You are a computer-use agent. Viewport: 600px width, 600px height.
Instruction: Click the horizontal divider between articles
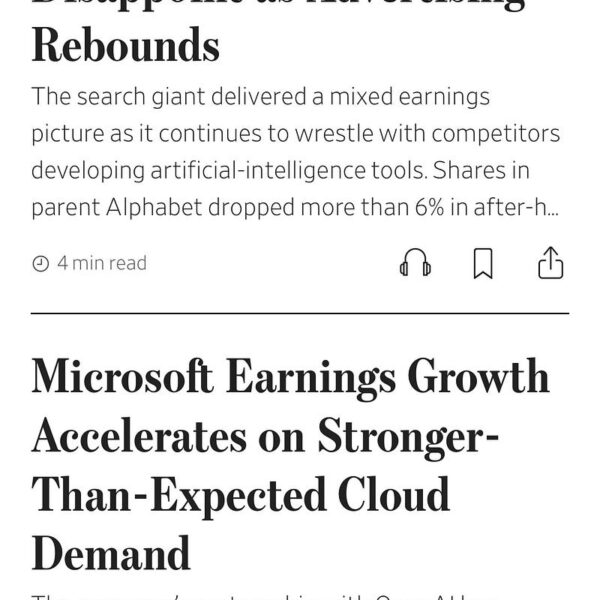300,313
